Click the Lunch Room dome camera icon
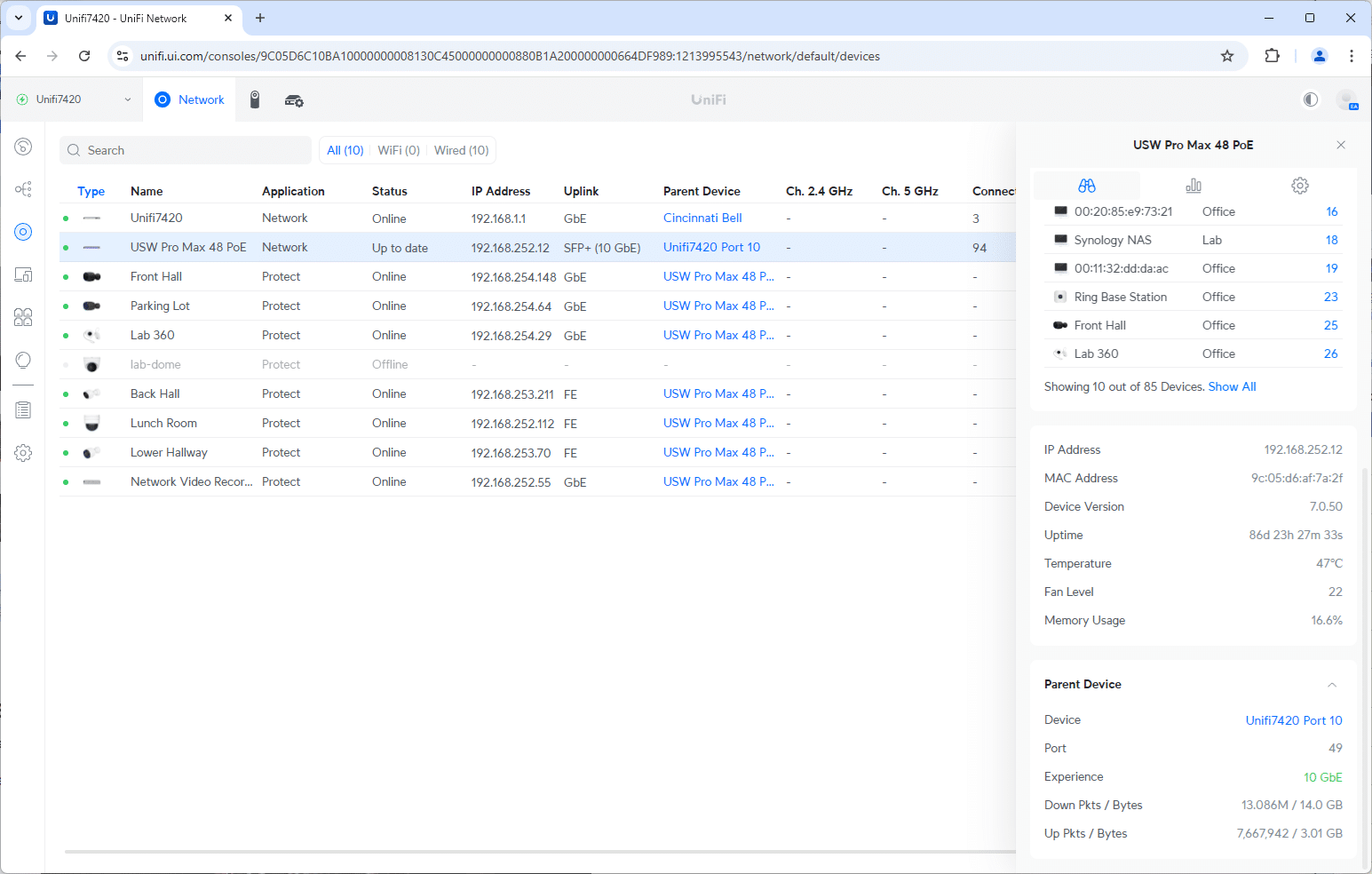 coord(91,423)
